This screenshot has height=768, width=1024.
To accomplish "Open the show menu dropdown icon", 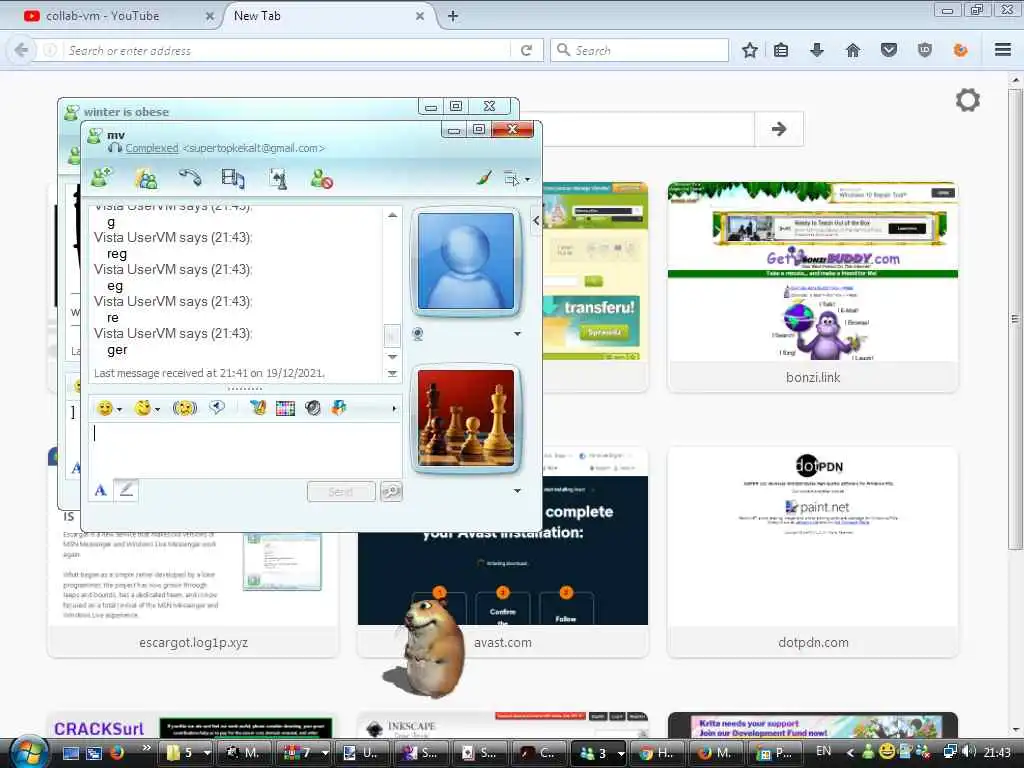I will pyautogui.click(x=516, y=178).
